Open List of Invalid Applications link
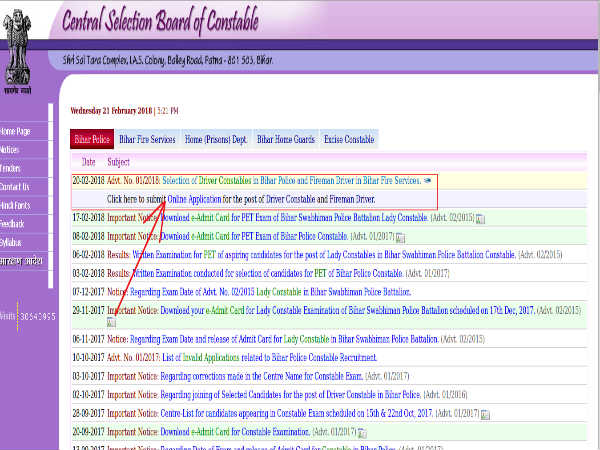This screenshot has height=450, width=600. (x=269, y=358)
